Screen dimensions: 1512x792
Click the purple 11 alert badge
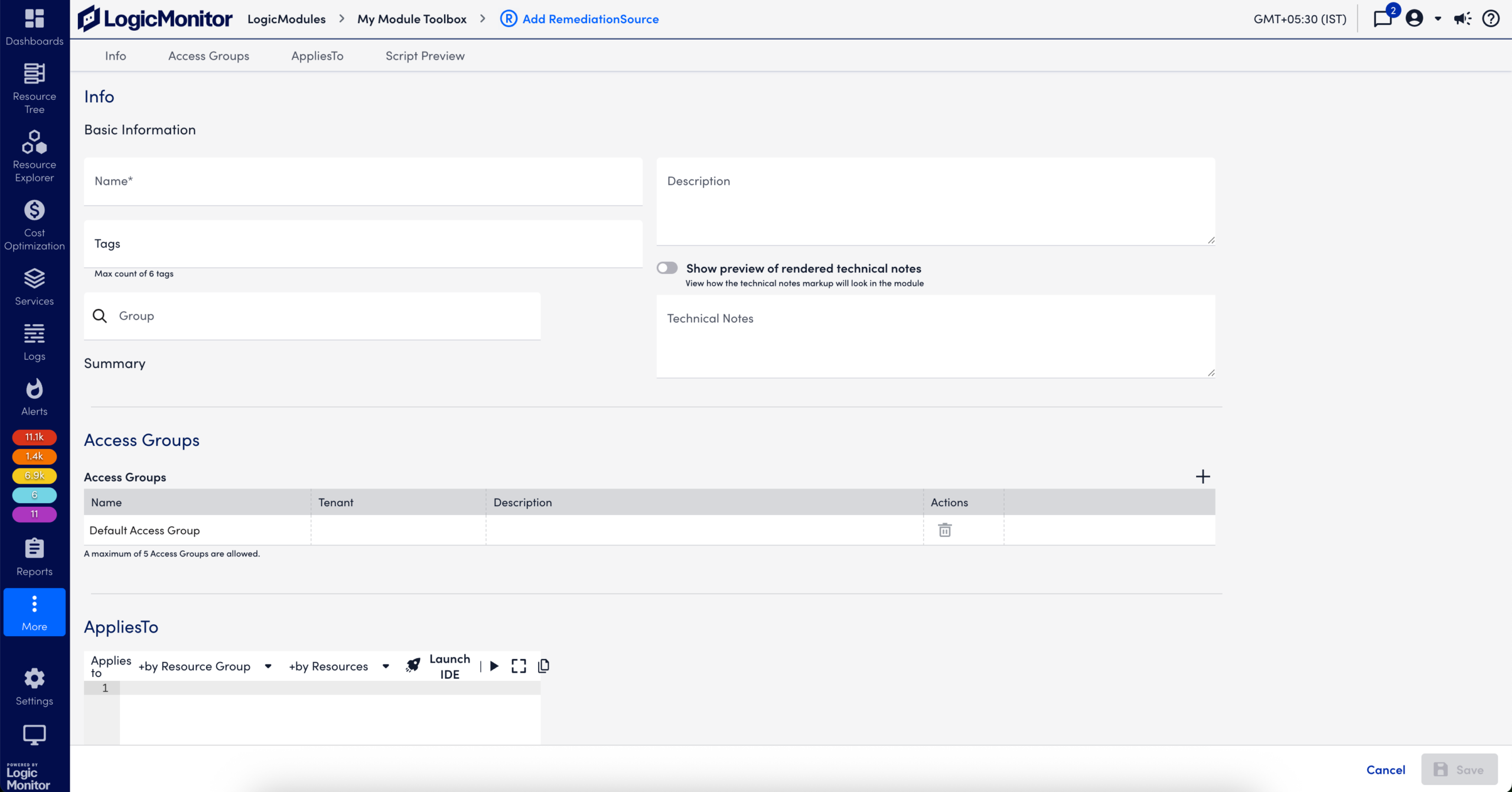[x=34, y=514]
